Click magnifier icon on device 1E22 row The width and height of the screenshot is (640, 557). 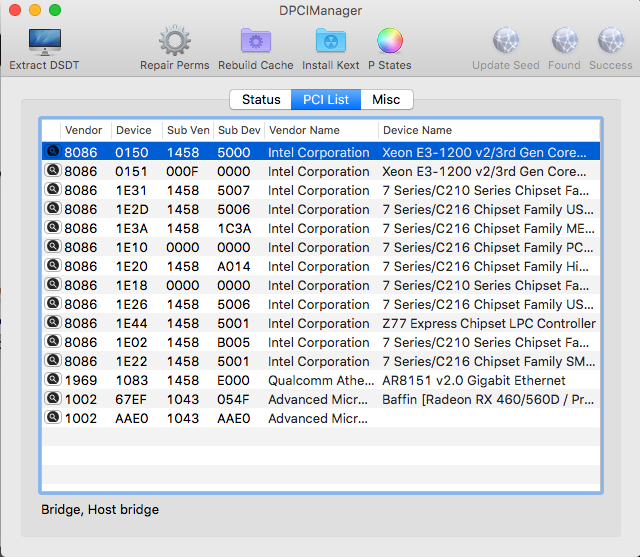click(x=53, y=360)
